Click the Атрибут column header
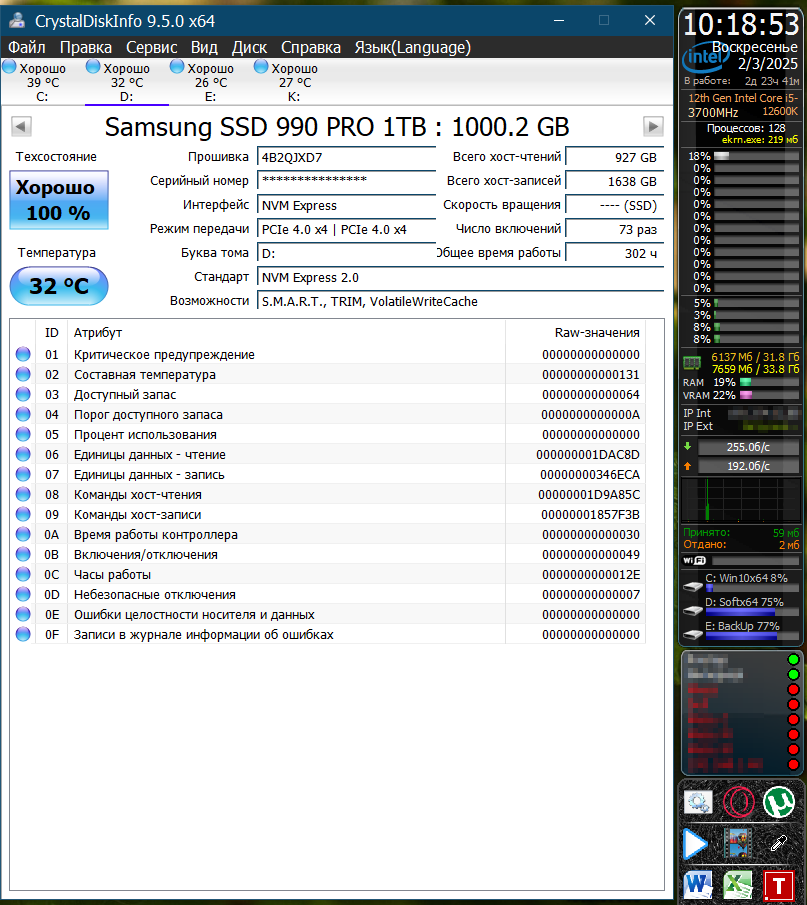The height and width of the screenshot is (905, 807). point(286,332)
